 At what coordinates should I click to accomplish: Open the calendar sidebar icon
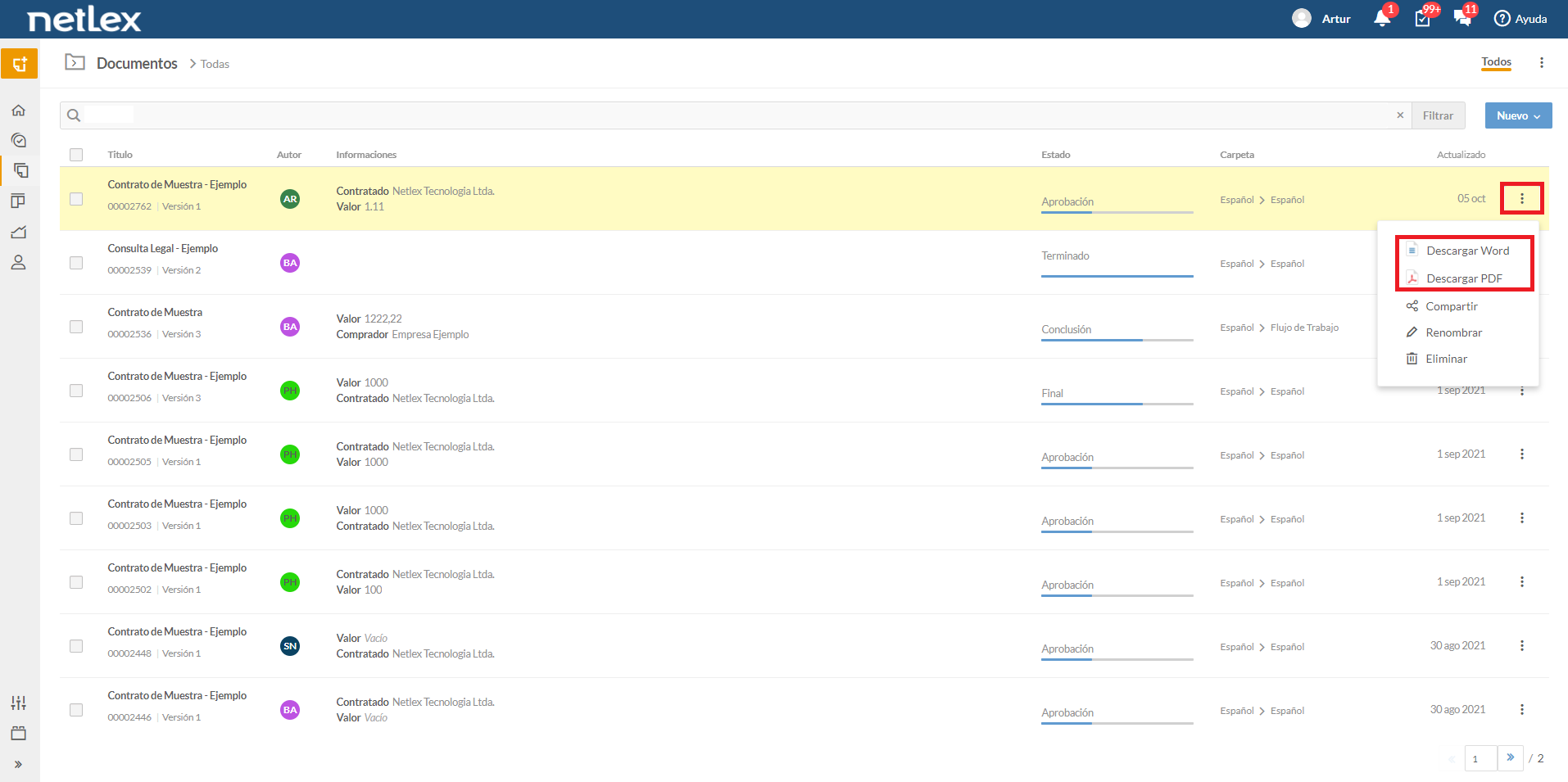pyautogui.click(x=19, y=733)
